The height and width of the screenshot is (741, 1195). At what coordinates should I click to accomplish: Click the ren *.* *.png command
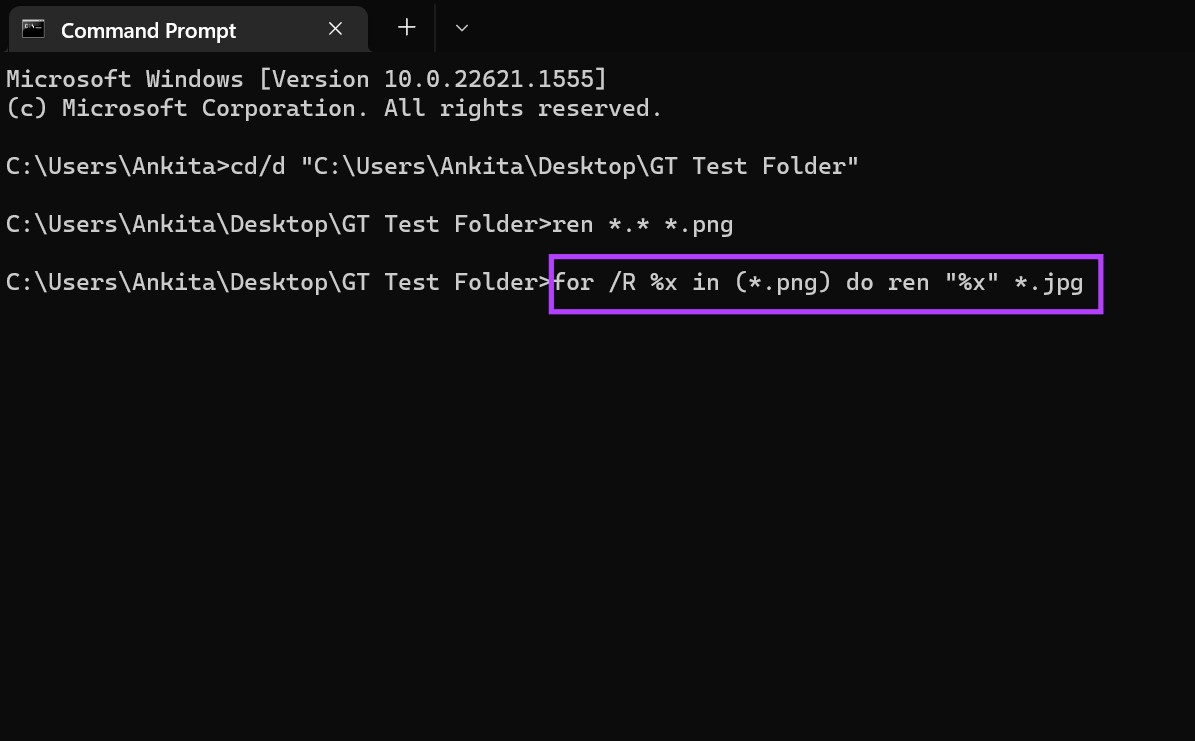pos(642,224)
